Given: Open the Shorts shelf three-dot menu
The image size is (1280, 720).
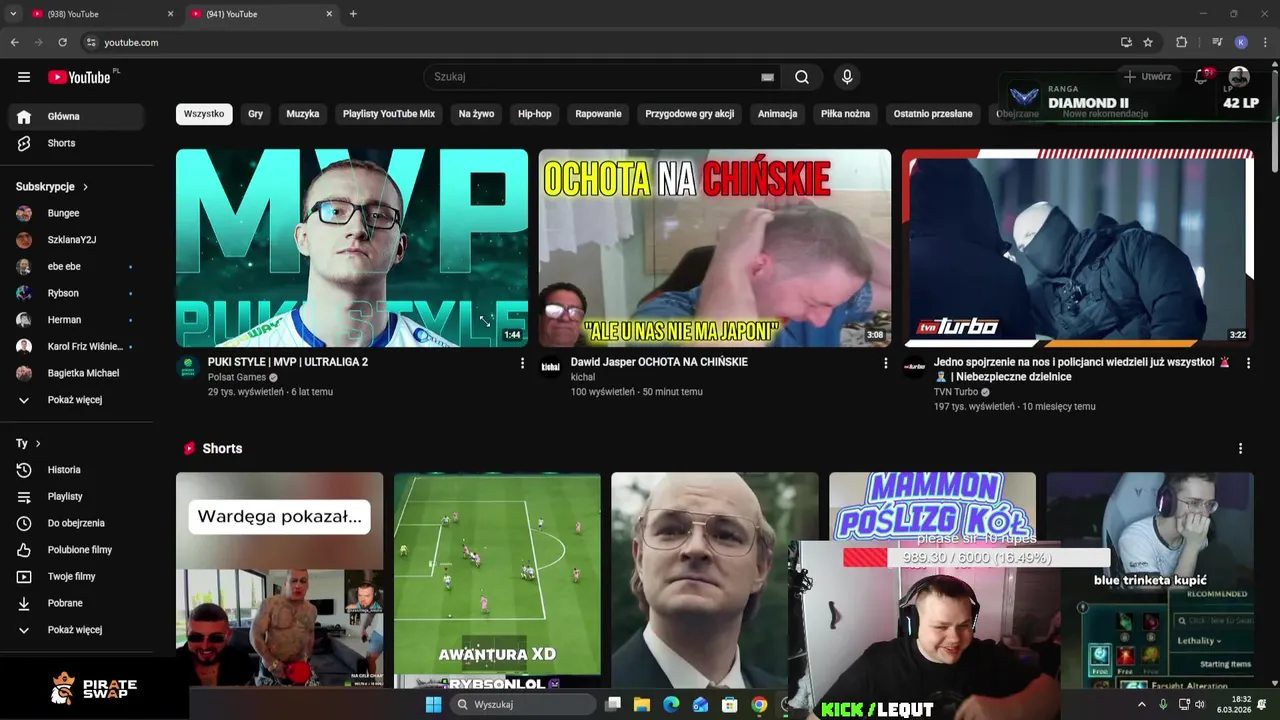Looking at the screenshot, I should pos(1240,449).
